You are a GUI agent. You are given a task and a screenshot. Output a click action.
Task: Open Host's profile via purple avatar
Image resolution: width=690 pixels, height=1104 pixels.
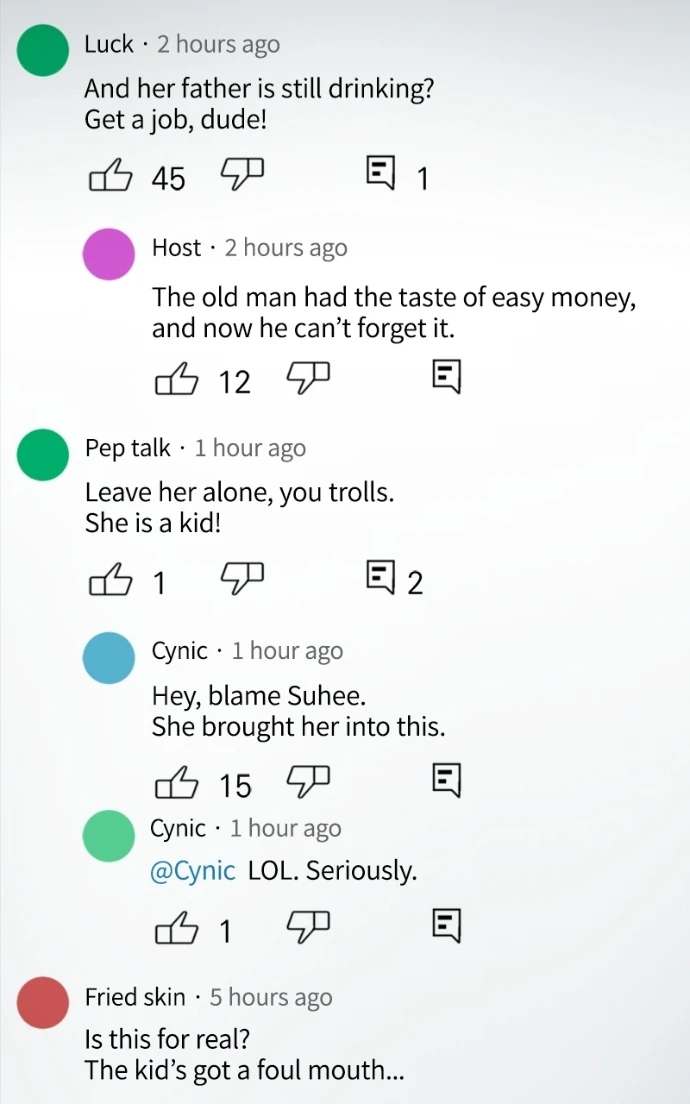pos(109,253)
